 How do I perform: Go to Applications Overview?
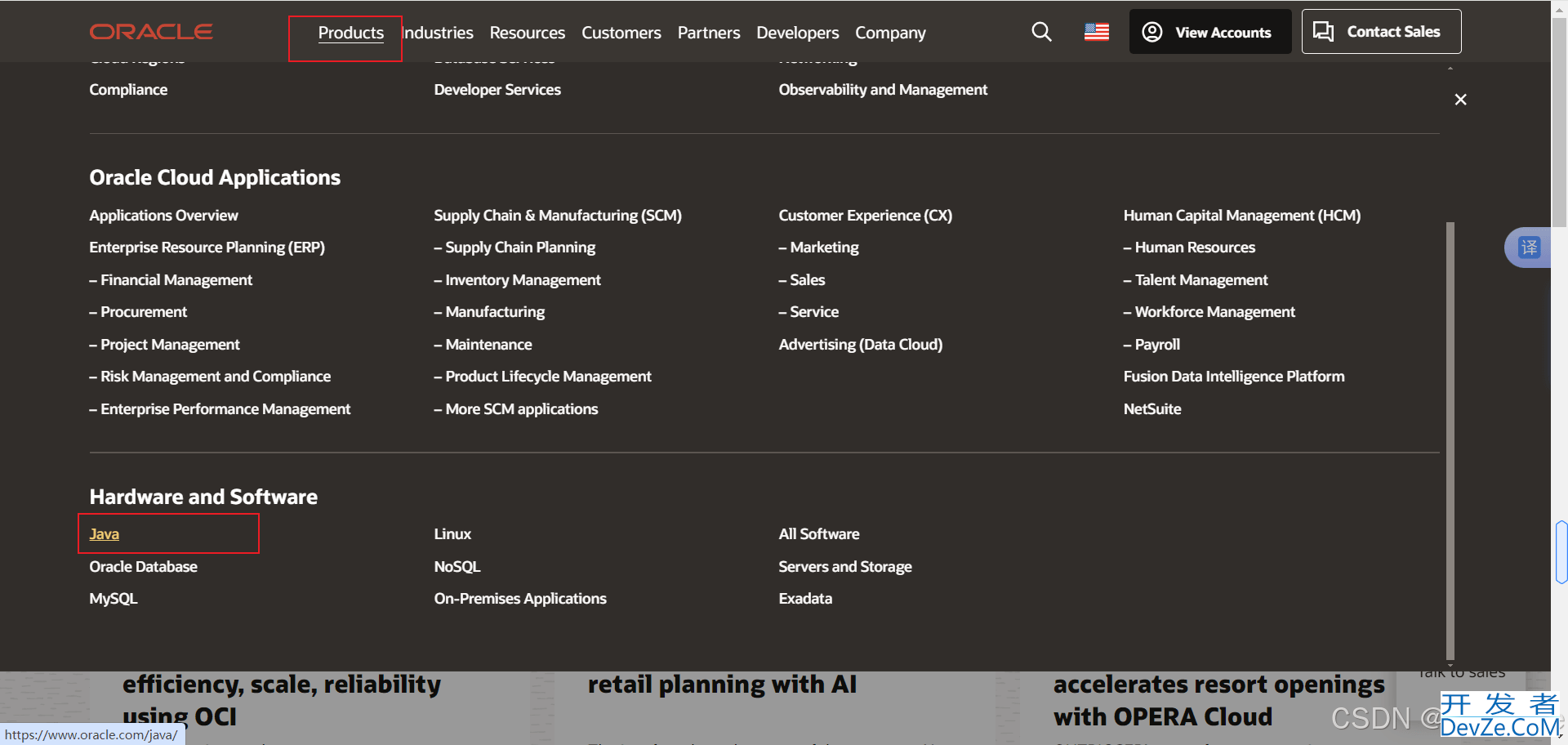[x=163, y=216]
